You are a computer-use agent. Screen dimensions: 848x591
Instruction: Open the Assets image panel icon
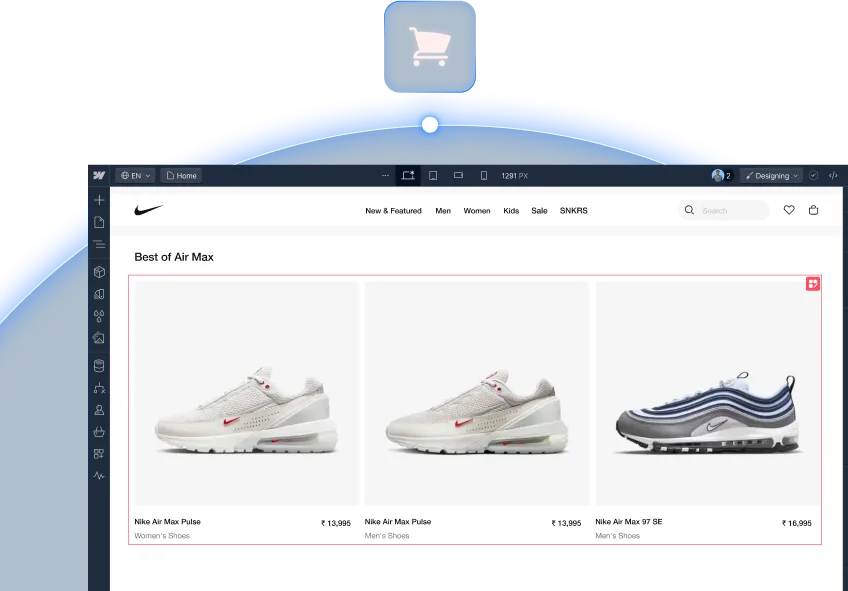click(99, 338)
